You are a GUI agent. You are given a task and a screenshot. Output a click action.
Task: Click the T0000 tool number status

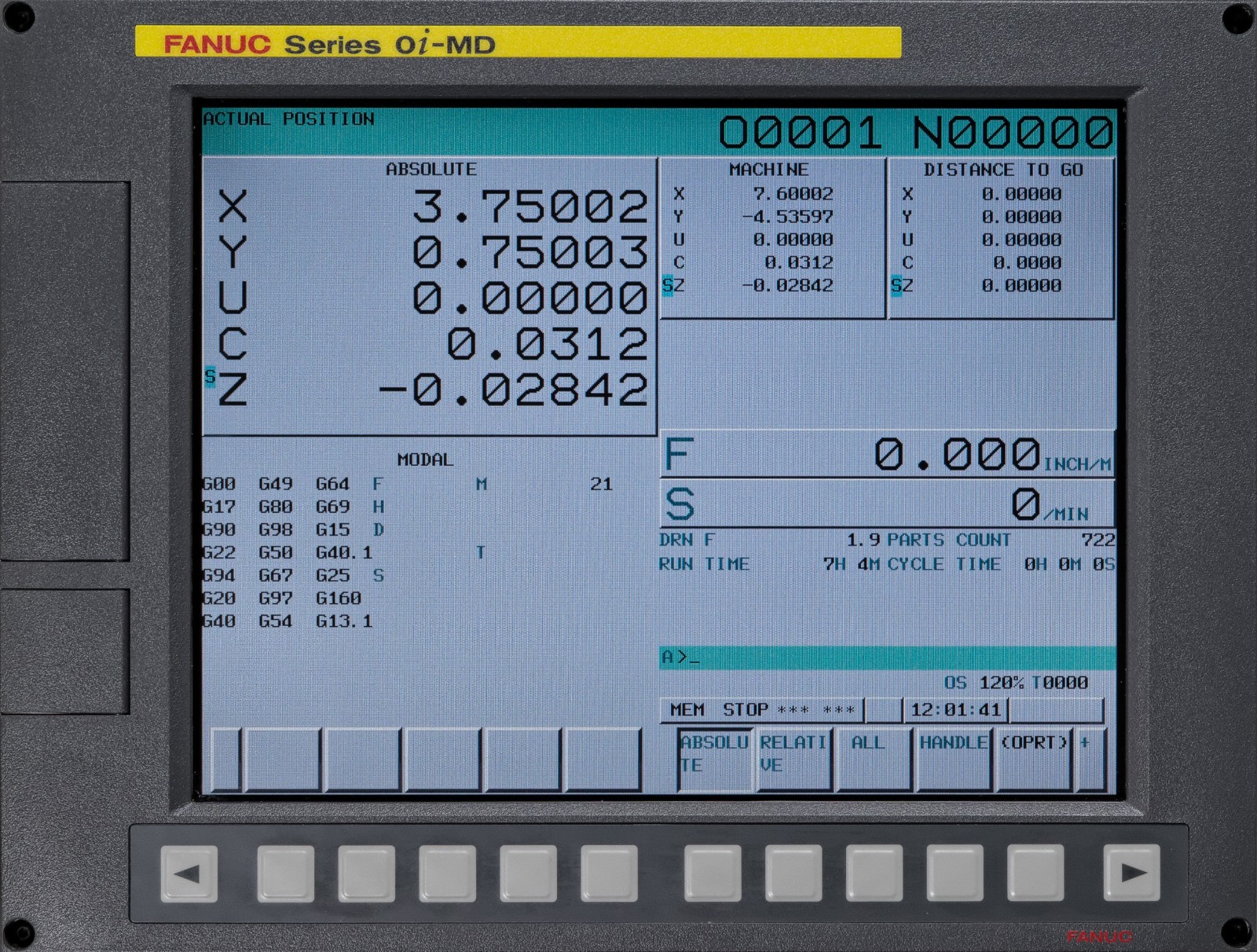pos(1060,683)
